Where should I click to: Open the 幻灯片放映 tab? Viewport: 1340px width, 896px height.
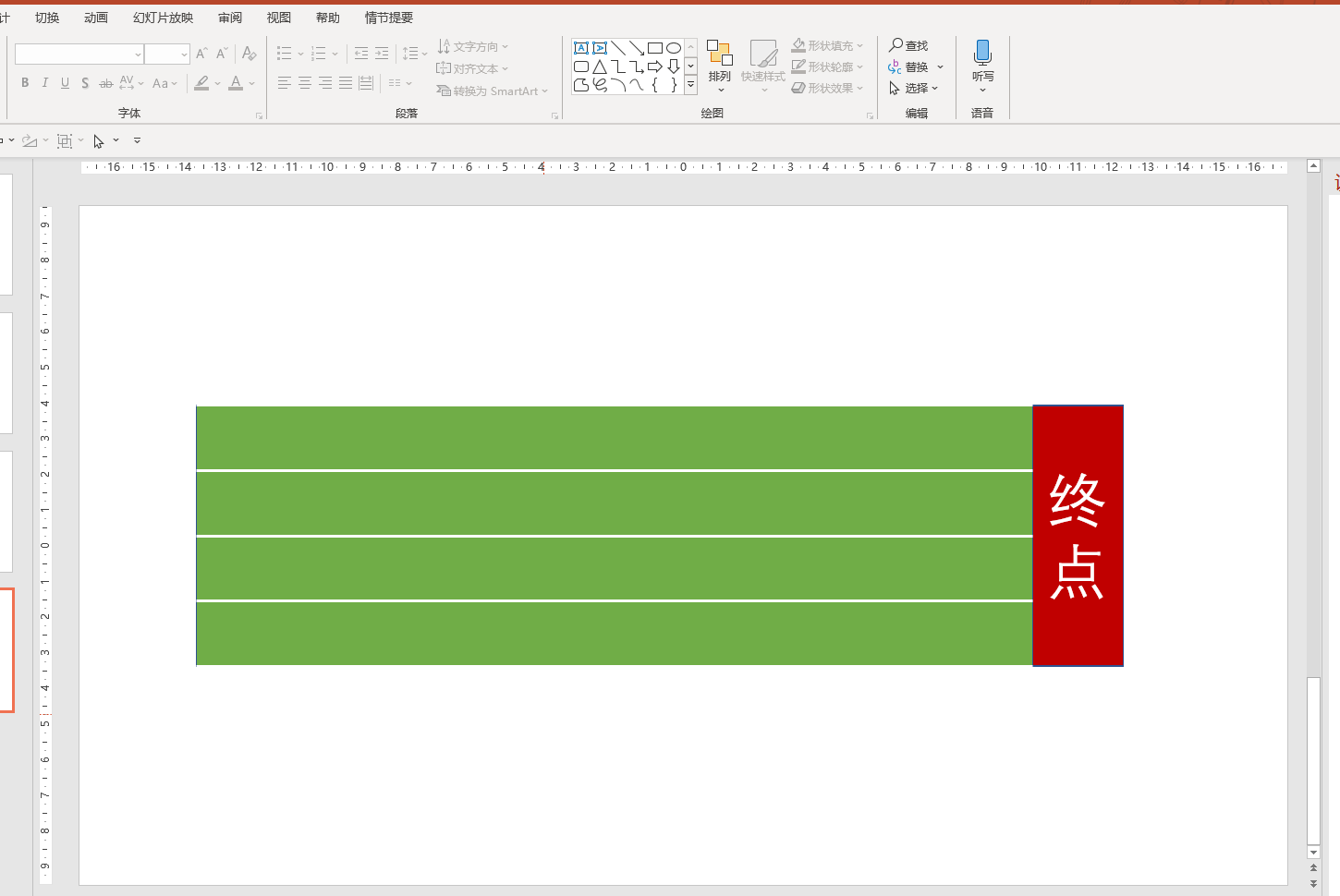[x=164, y=18]
